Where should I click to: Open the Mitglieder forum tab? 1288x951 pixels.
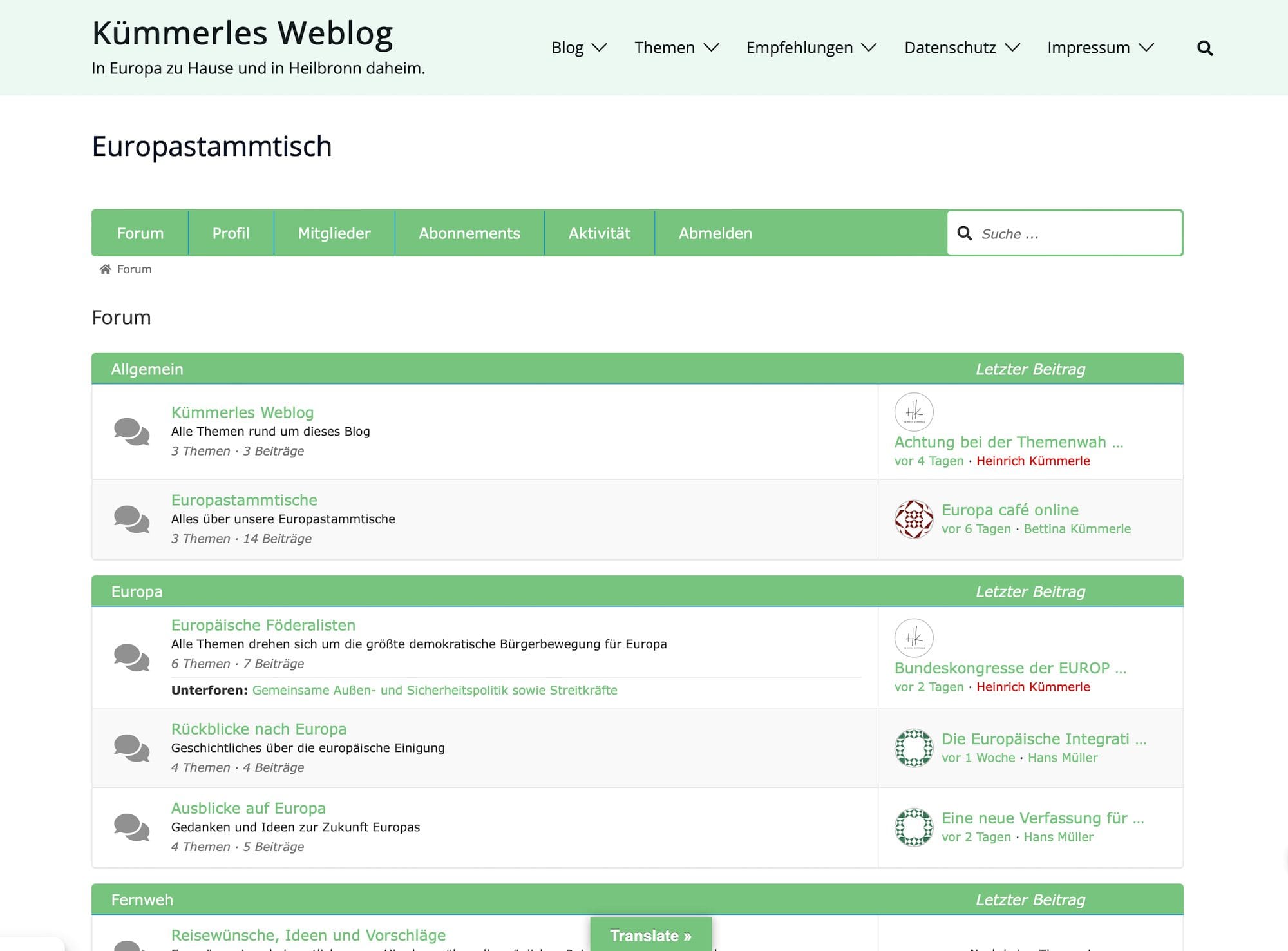(334, 233)
